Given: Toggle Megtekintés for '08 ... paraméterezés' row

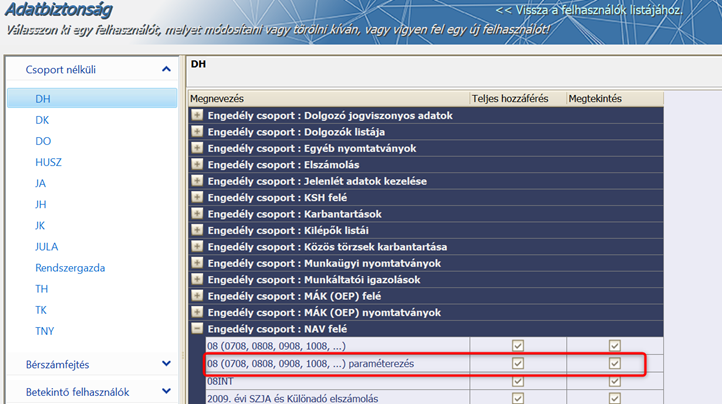Looking at the screenshot, I should click(615, 363).
